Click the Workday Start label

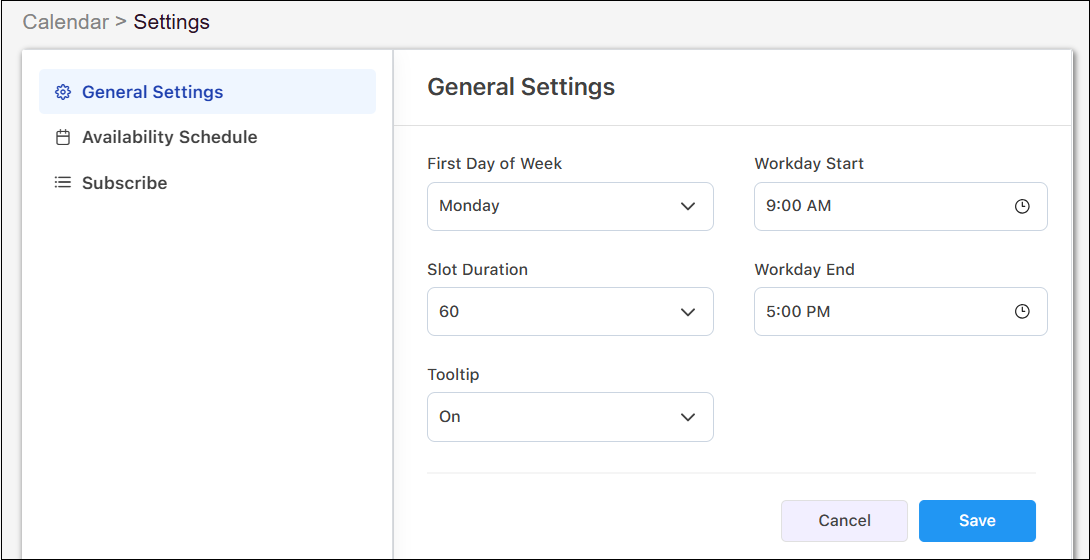(x=809, y=164)
